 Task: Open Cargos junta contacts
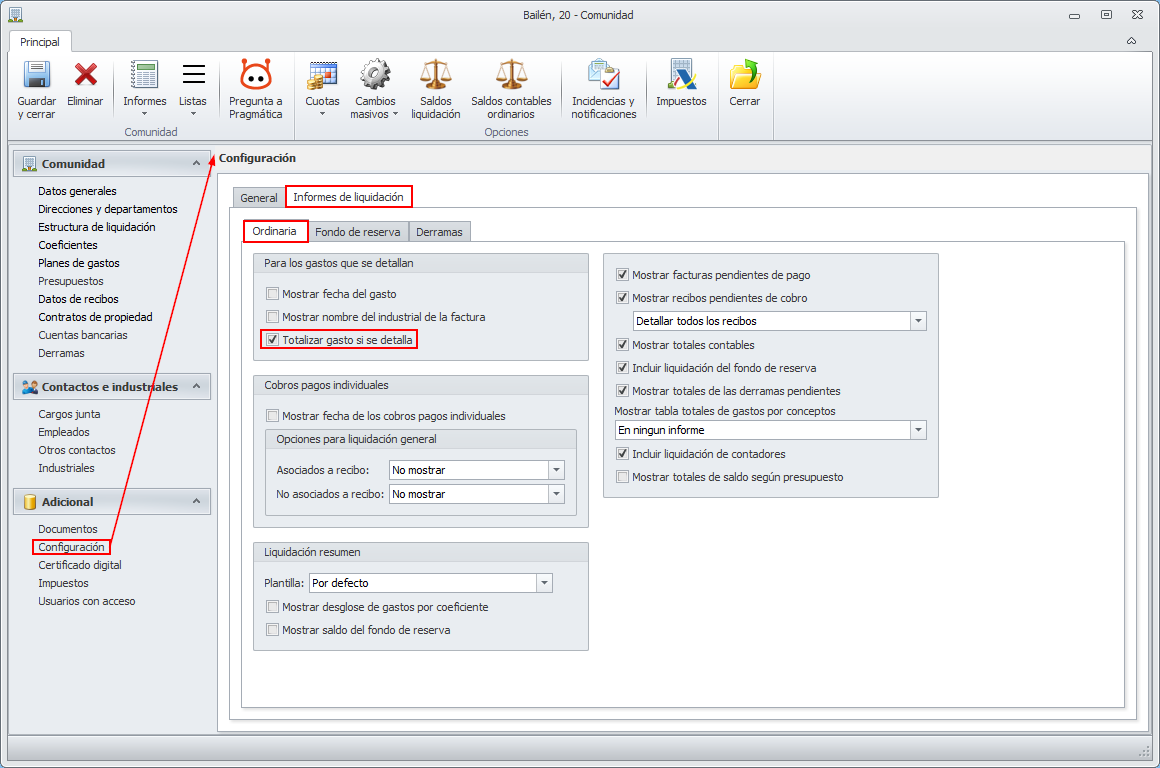(70, 414)
